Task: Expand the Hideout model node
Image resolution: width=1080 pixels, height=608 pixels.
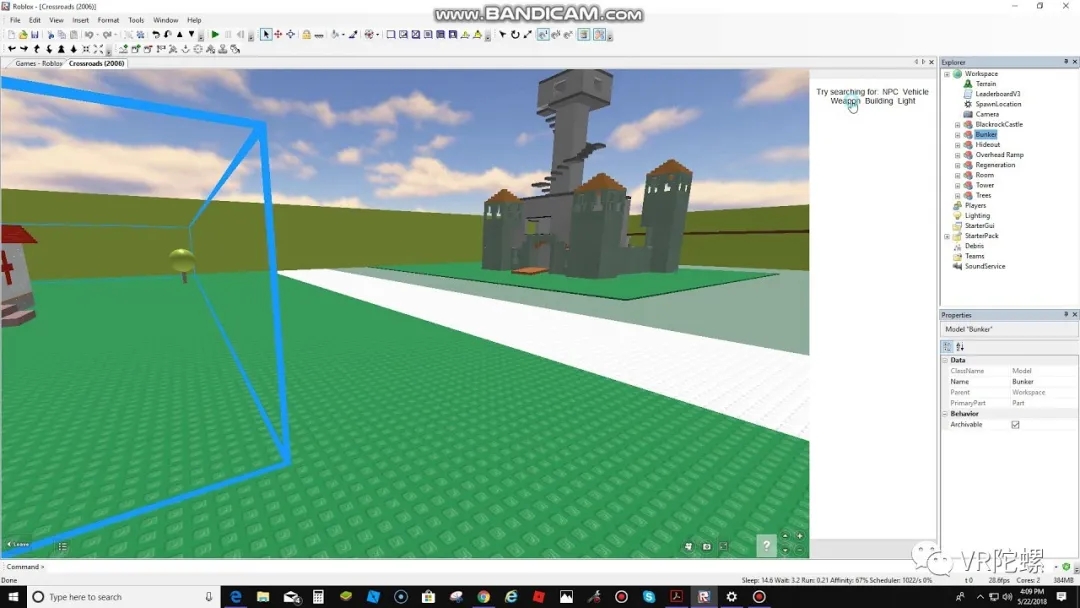Action: 957,145
